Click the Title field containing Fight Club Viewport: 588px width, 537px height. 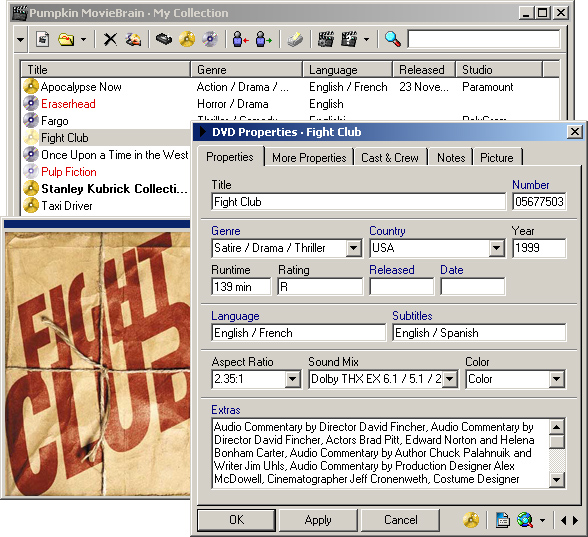point(358,202)
